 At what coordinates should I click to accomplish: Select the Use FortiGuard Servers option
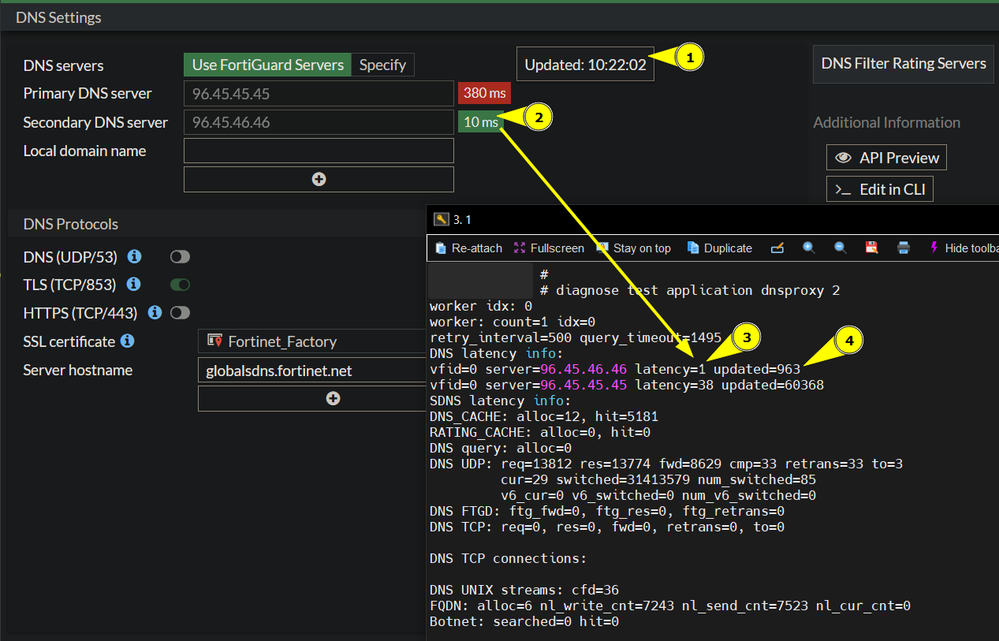coord(267,65)
